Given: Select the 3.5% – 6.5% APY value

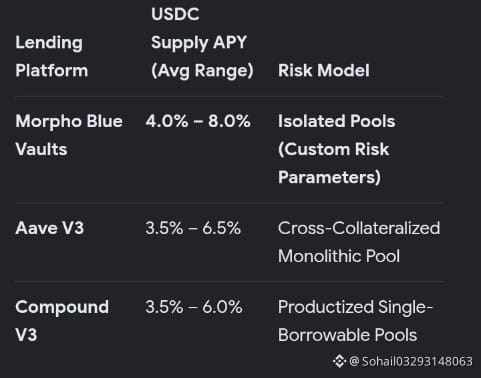Looking at the screenshot, I should pos(193,228).
